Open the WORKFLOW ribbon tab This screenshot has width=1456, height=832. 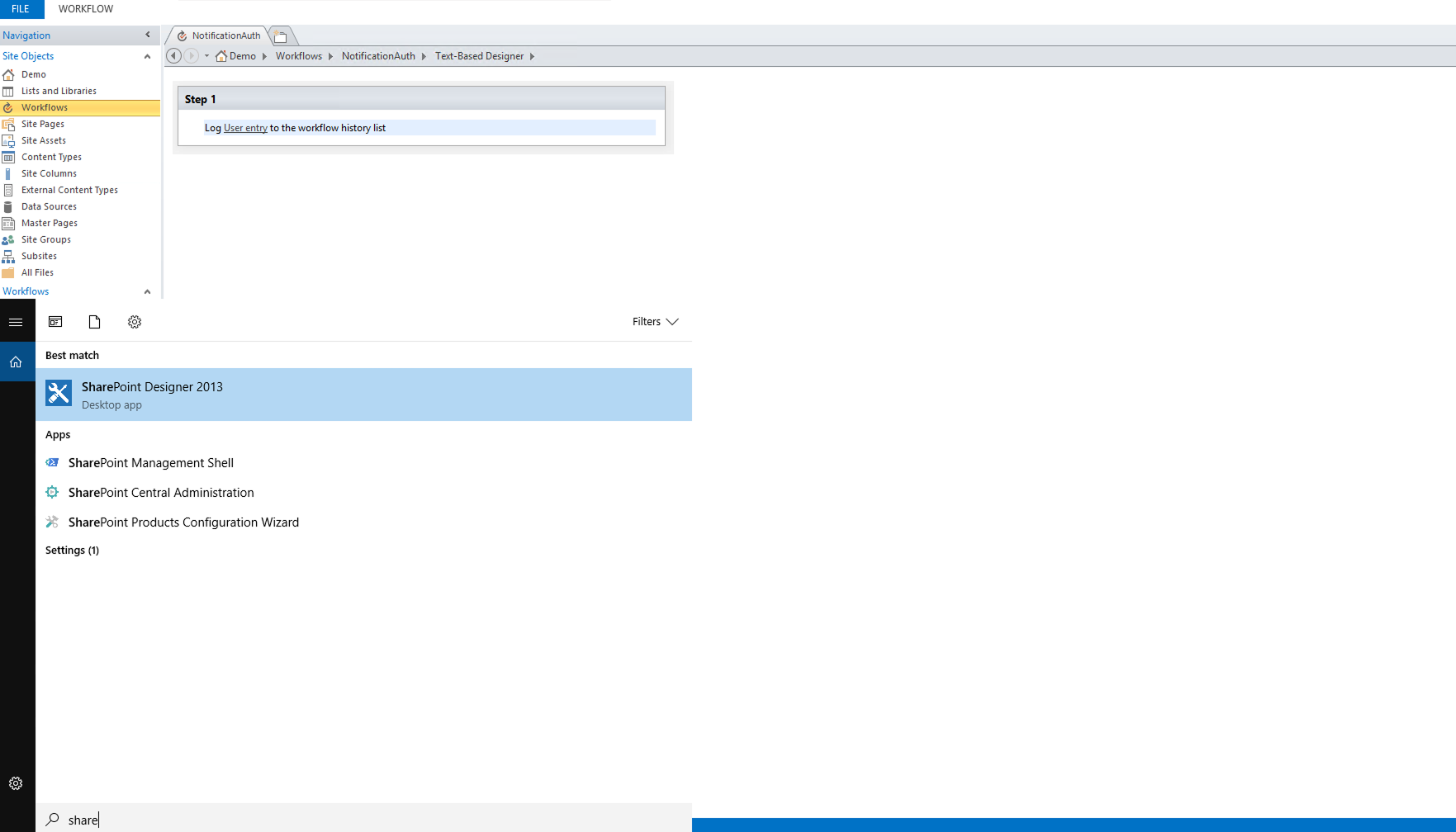click(x=86, y=9)
